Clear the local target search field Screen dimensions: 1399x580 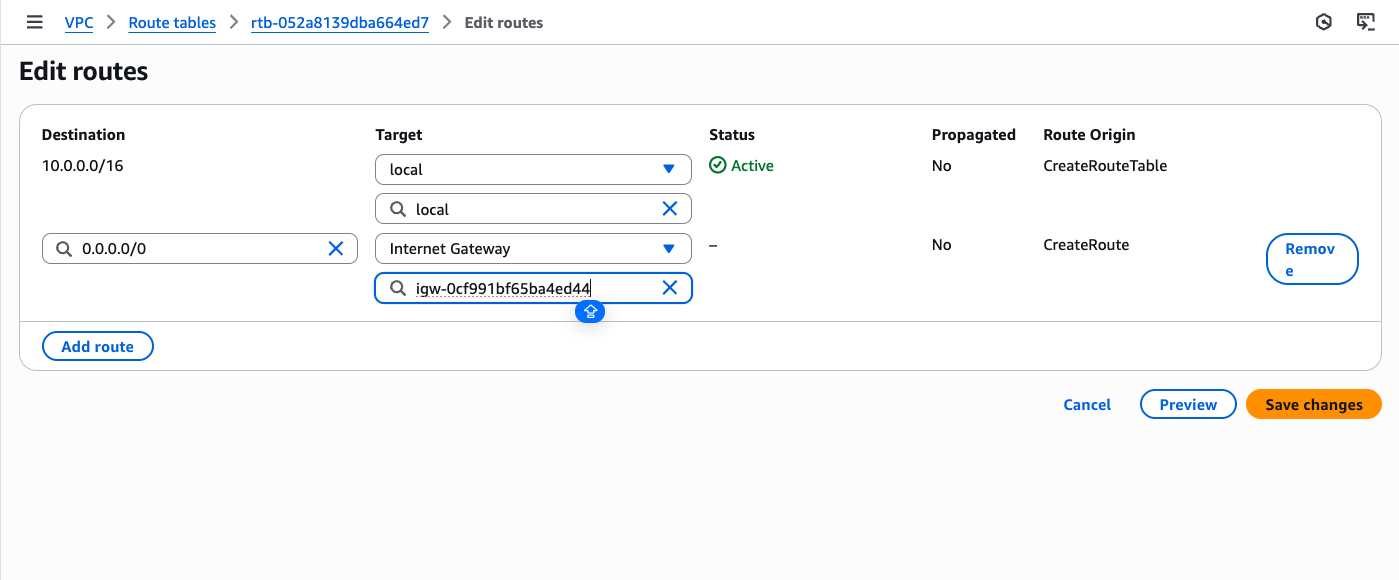pos(670,209)
